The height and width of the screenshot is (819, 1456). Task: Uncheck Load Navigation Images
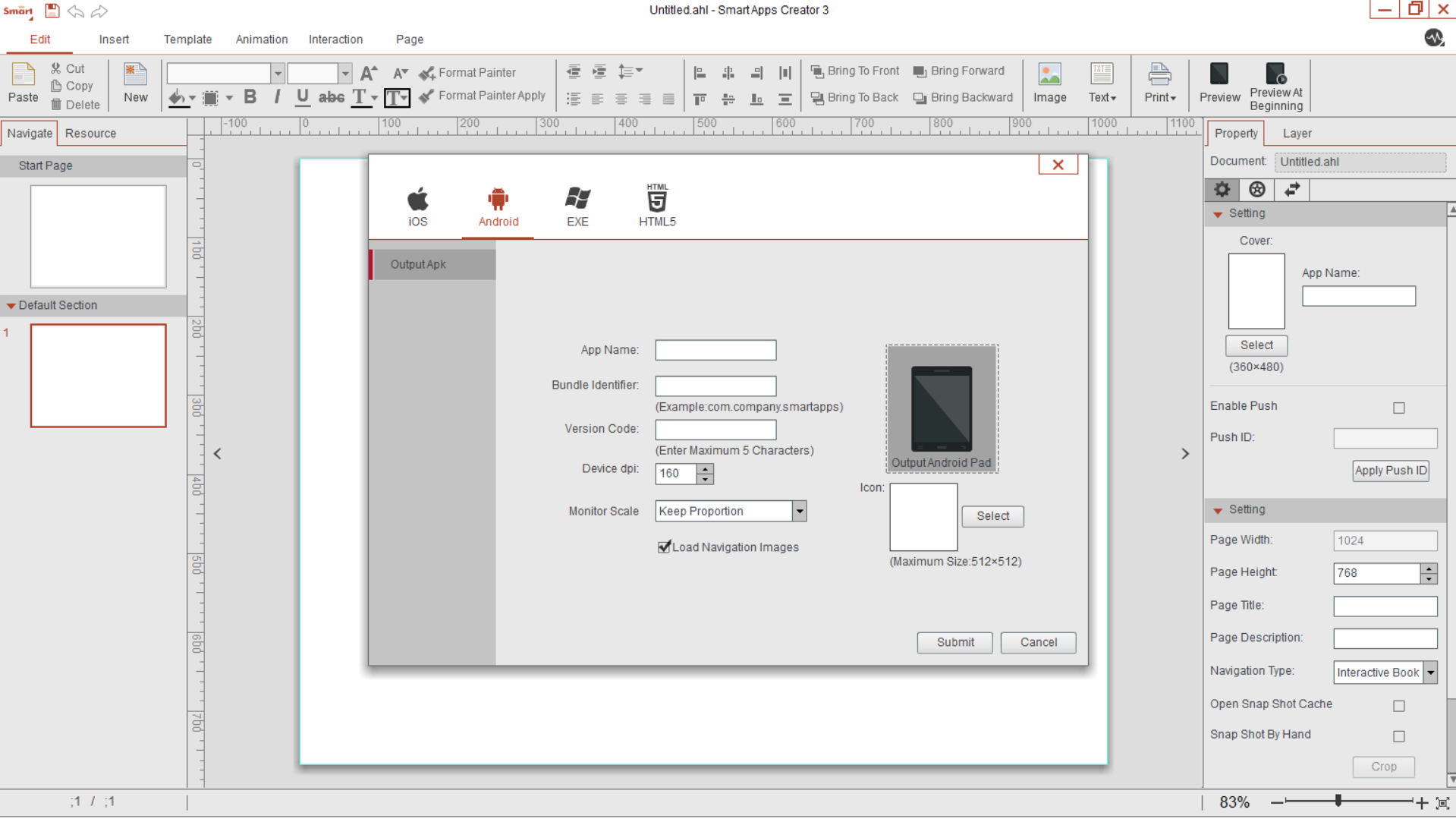point(664,547)
